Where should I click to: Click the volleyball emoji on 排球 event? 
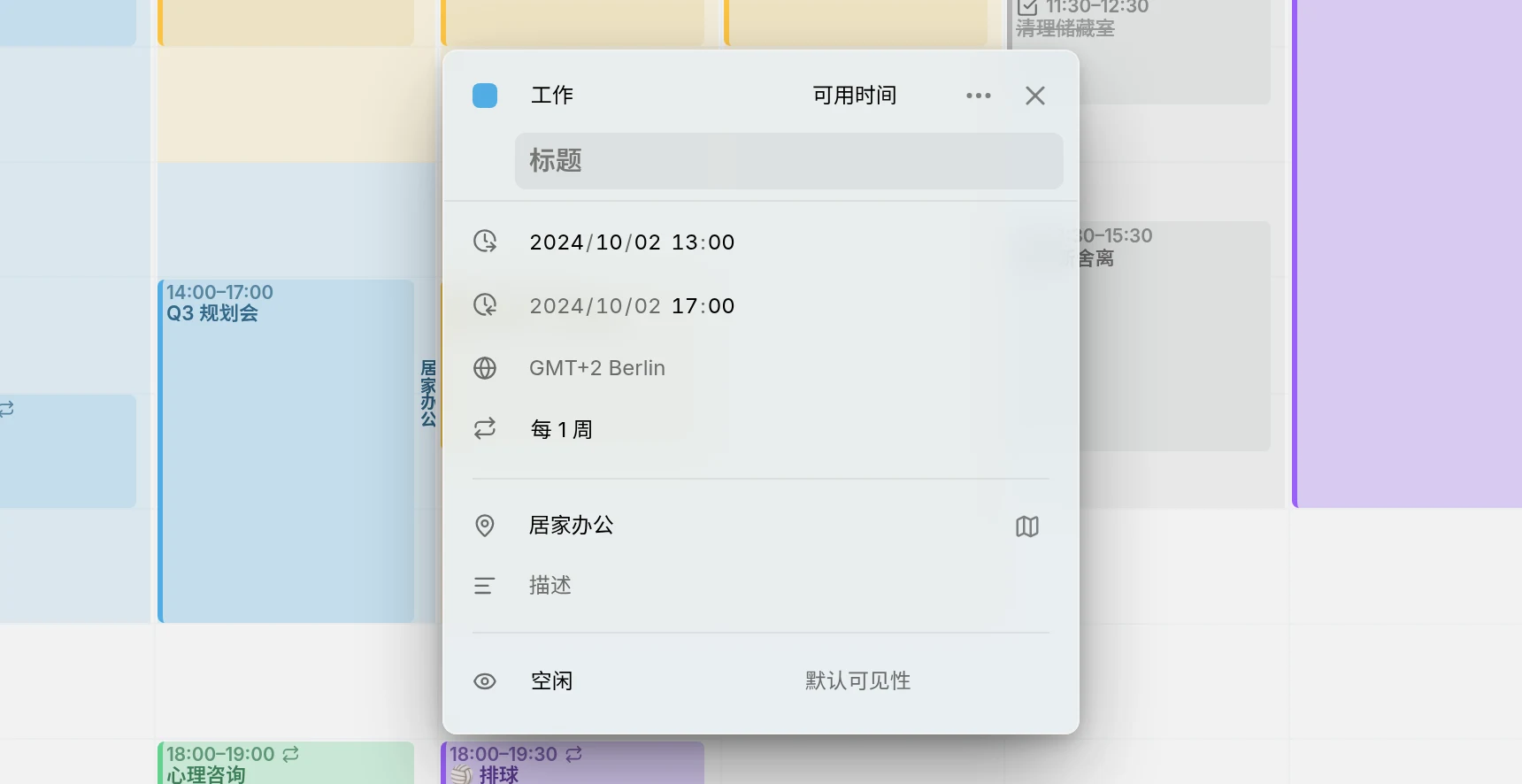[461, 775]
